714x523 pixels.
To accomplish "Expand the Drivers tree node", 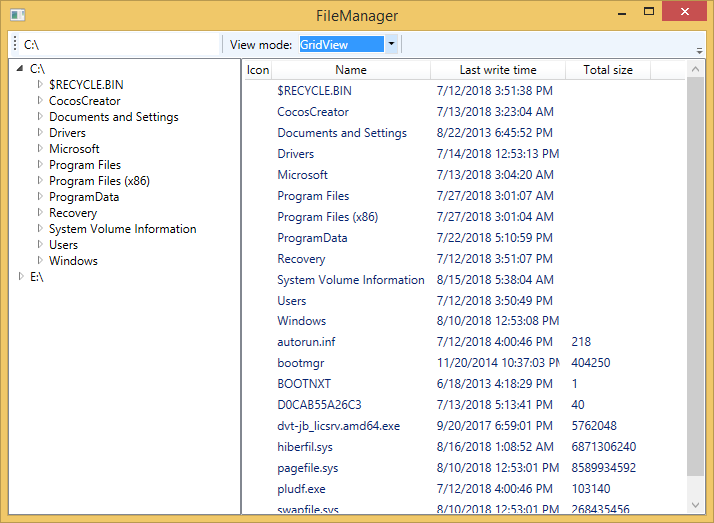I will tap(40, 132).
